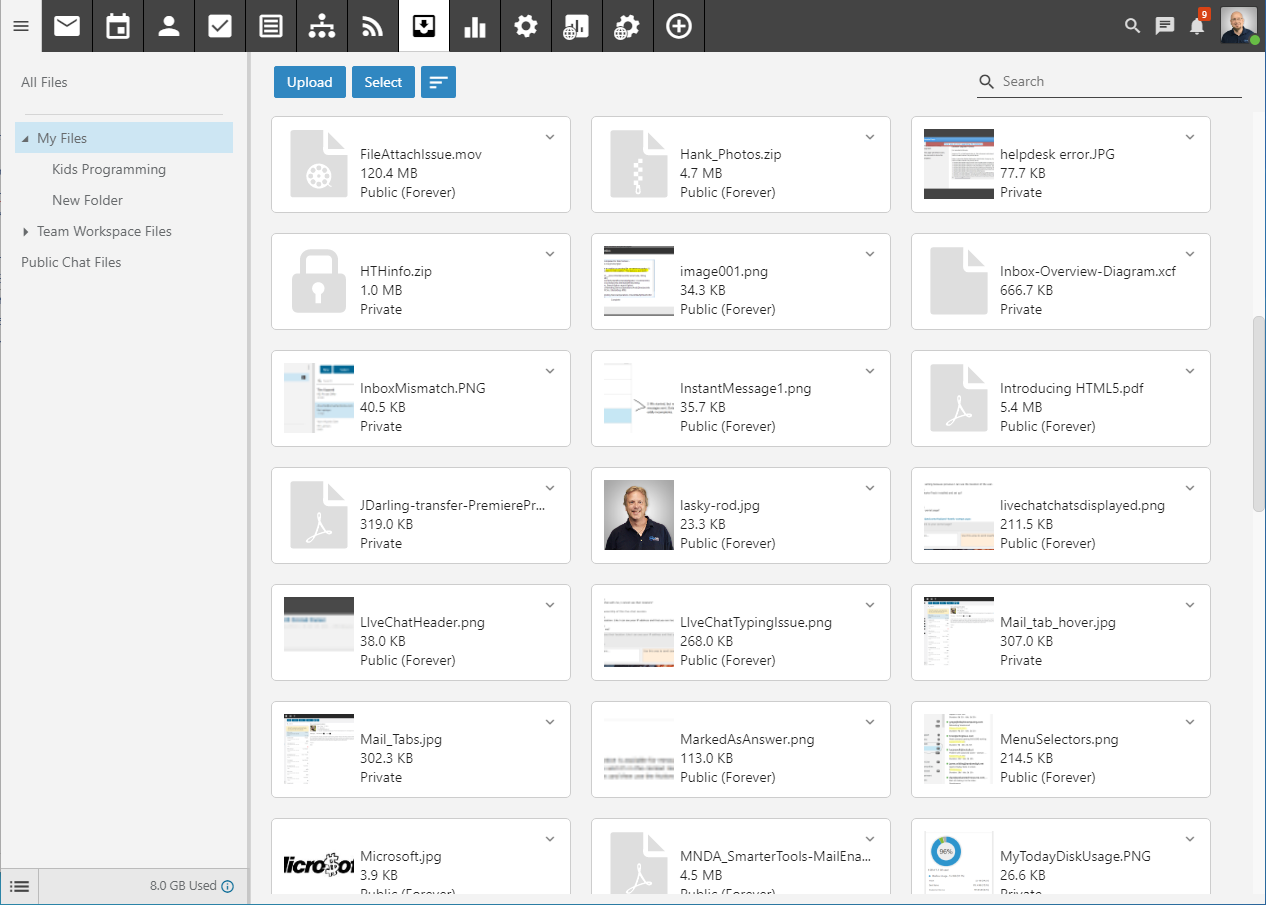Open the lasky-rod.jpg photo thumbnail
This screenshot has width=1266, height=905.
(x=638, y=515)
